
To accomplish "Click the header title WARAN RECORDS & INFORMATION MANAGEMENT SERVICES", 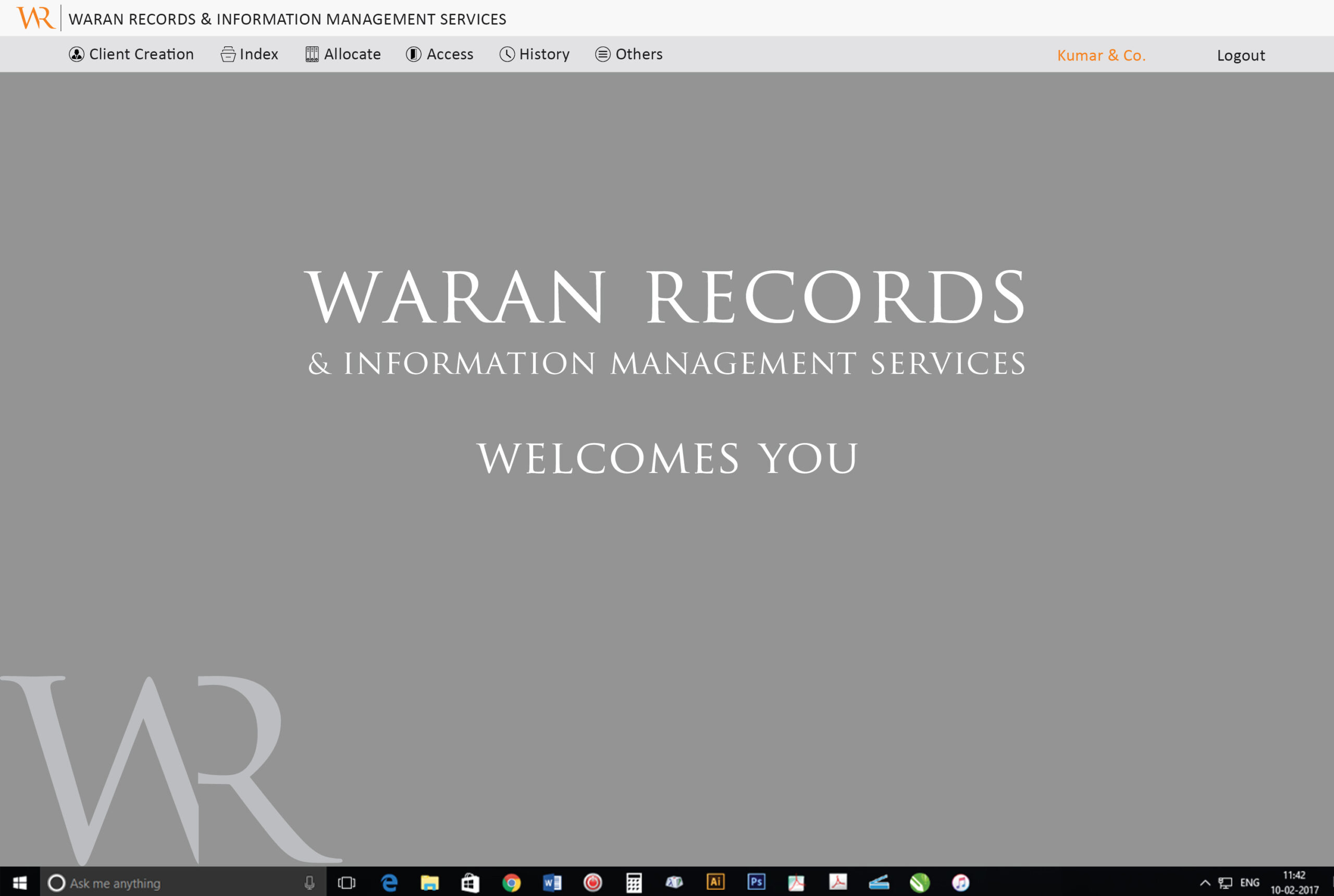I will click(x=288, y=19).
